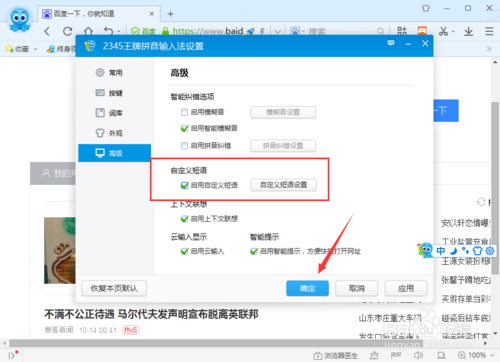Click the browser undo/restore icon
Viewport: 500px width, 362px height.
[109, 31]
